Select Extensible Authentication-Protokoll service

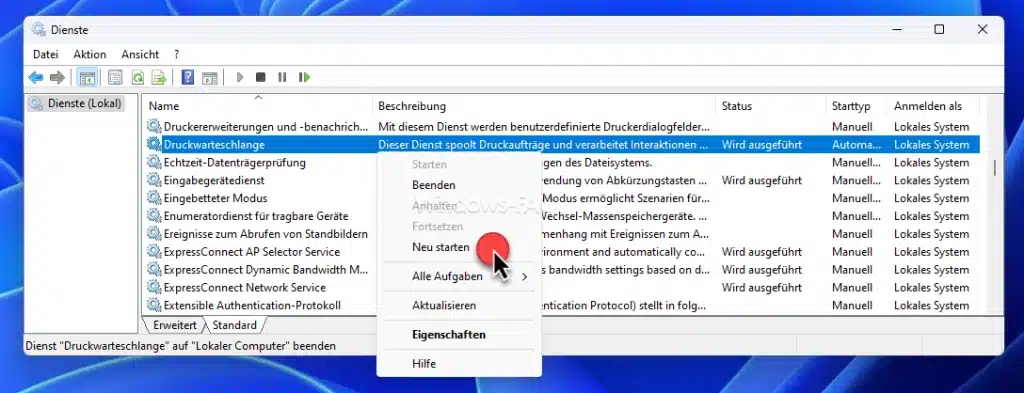(x=252, y=306)
